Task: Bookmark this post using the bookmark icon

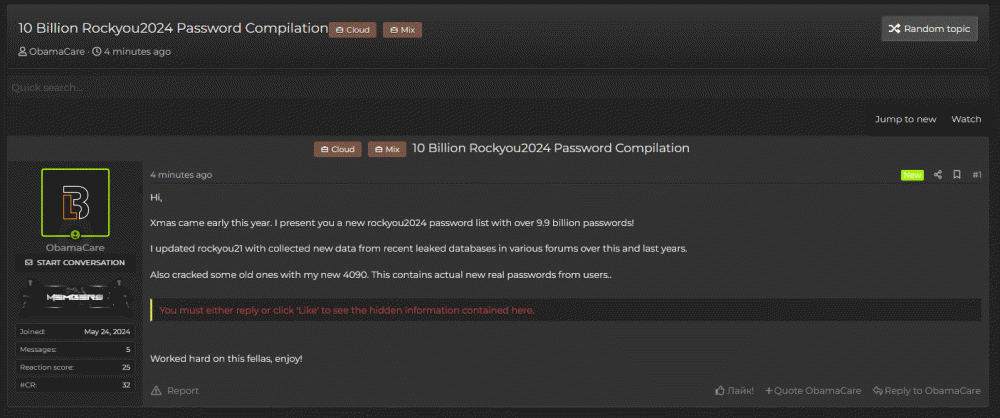Action: [957, 175]
